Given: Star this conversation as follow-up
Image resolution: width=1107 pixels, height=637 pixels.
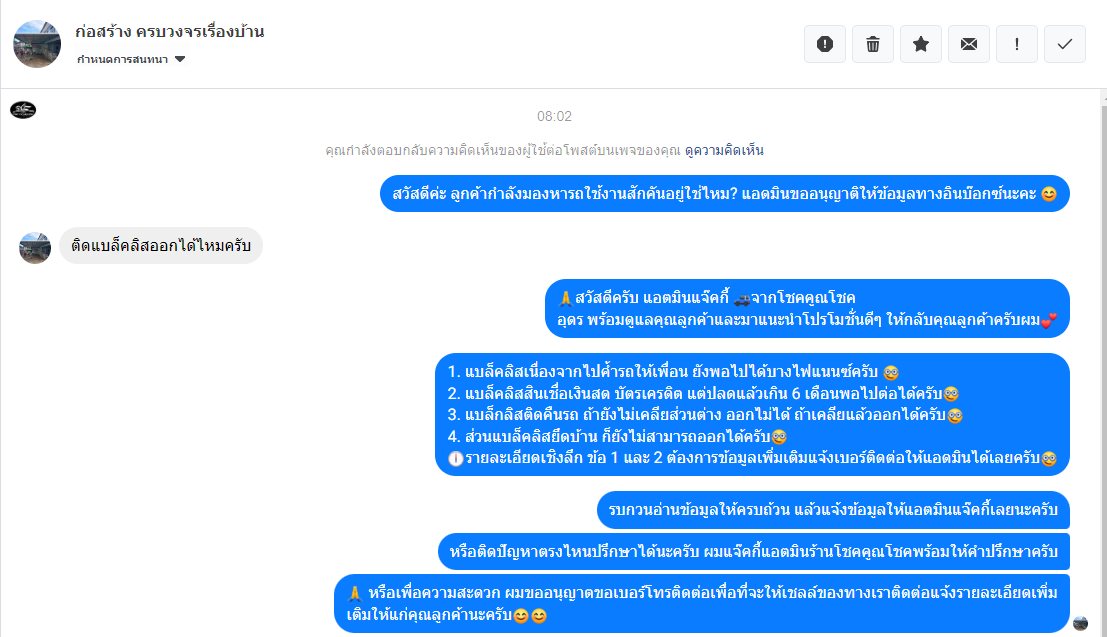Looking at the screenshot, I should [x=921, y=44].
